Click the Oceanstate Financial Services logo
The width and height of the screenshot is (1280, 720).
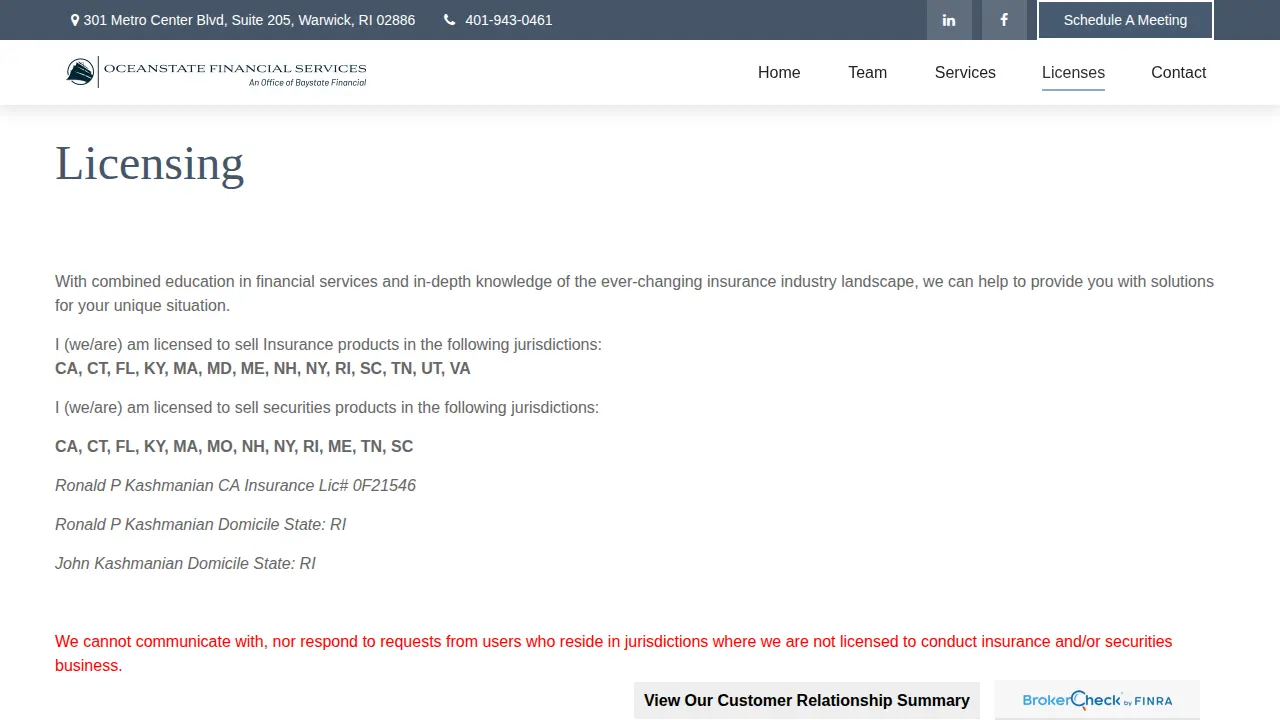pyautogui.click(x=217, y=72)
